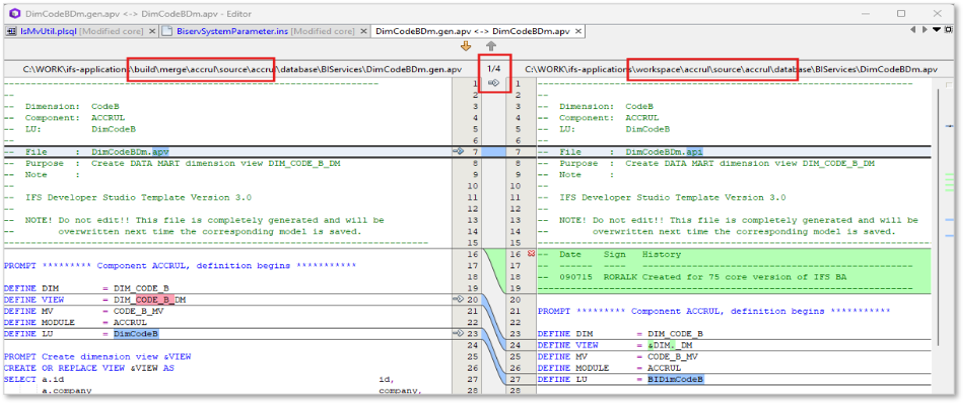The width and height of the screenshot is (963, 403).
Task: Close the DimCodeBDm.gen.apv diff tab
Action: [578, 31]
